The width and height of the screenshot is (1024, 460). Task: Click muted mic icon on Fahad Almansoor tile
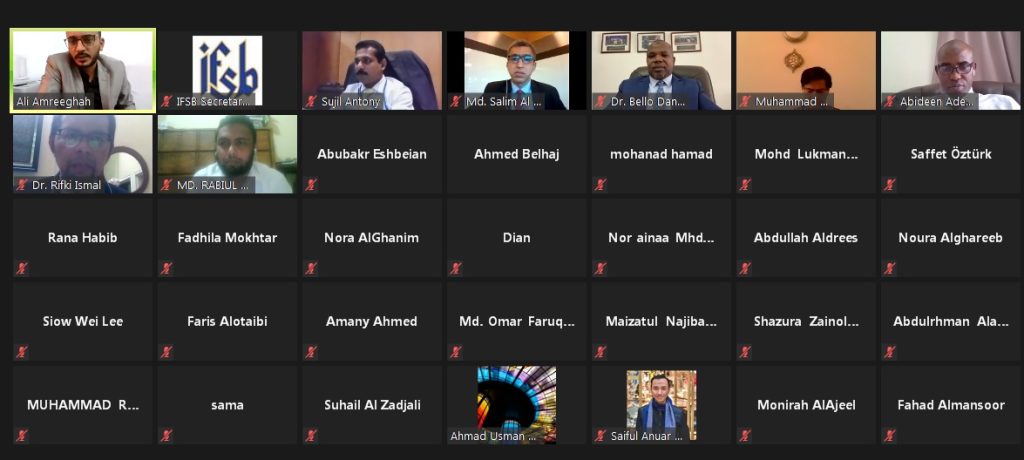[889, 436]
